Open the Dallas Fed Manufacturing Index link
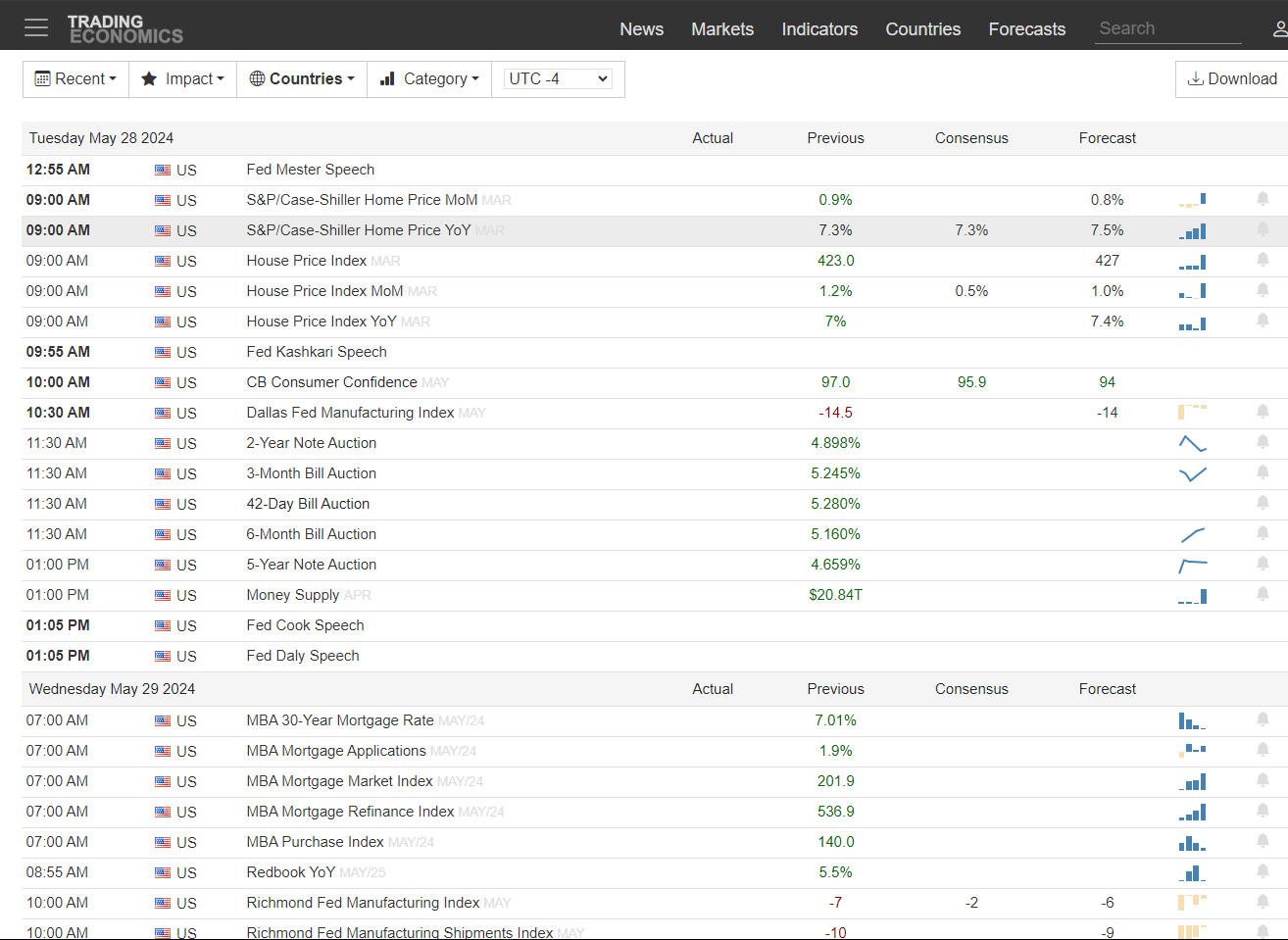Viewport: 1288px width, 940px height. pos(350,413)
